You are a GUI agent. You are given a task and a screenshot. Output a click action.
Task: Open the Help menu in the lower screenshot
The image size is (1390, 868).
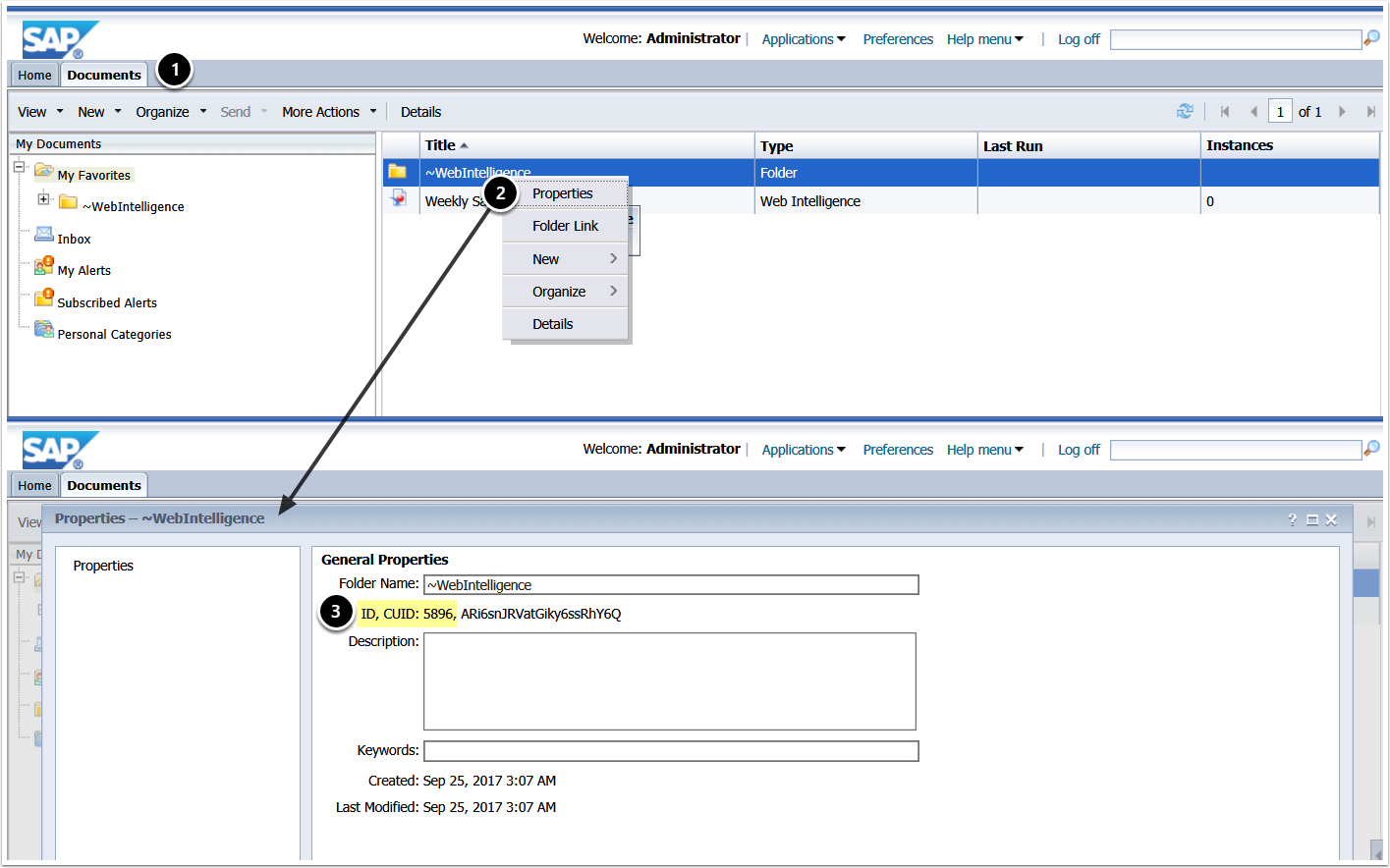pyautogui.click(x=985, y=450)
